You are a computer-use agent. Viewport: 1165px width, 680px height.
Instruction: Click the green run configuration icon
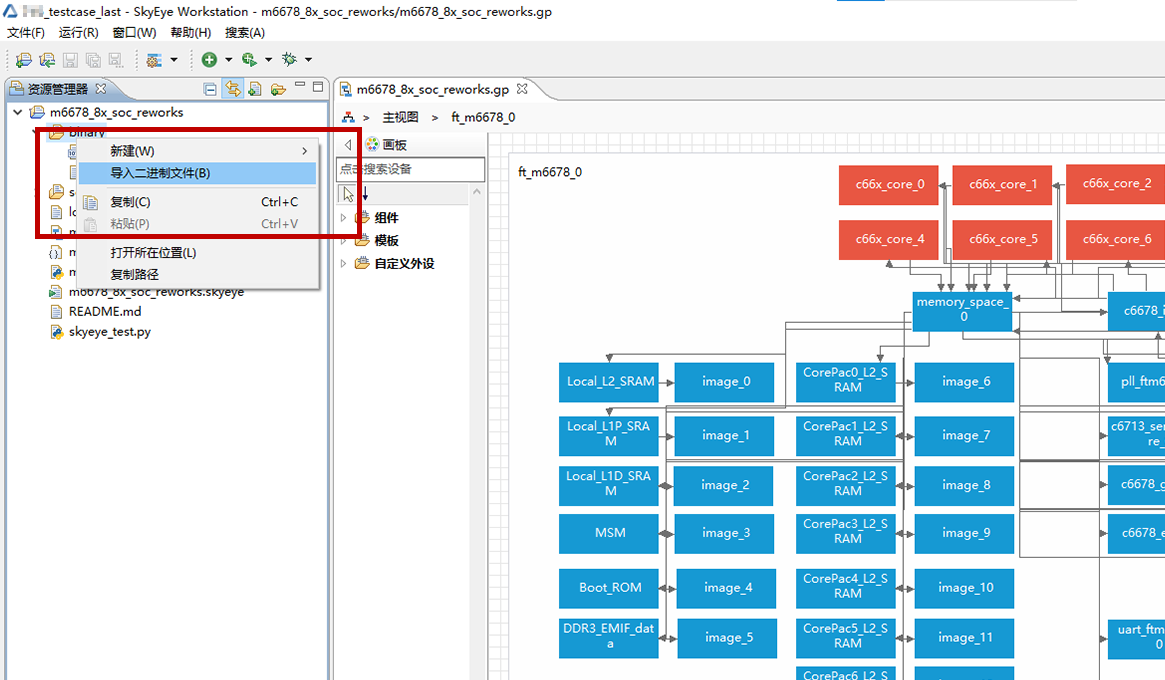[250, 59]
